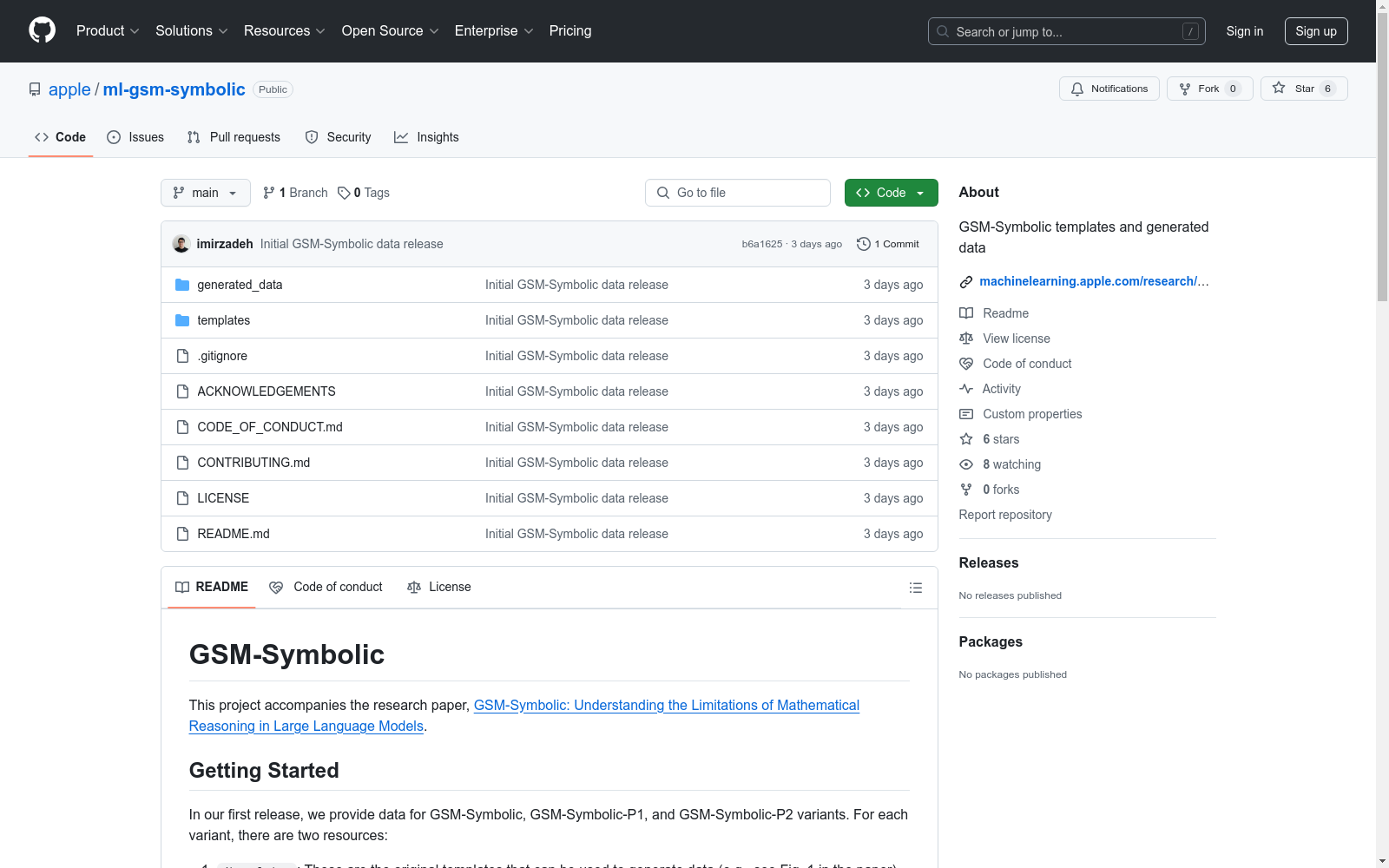Image resolution: width=1389 pixels, height=868 pixels.
Task: Open the Initial GSM-Symbolic data release commit message
Action: tap(352, 244)
